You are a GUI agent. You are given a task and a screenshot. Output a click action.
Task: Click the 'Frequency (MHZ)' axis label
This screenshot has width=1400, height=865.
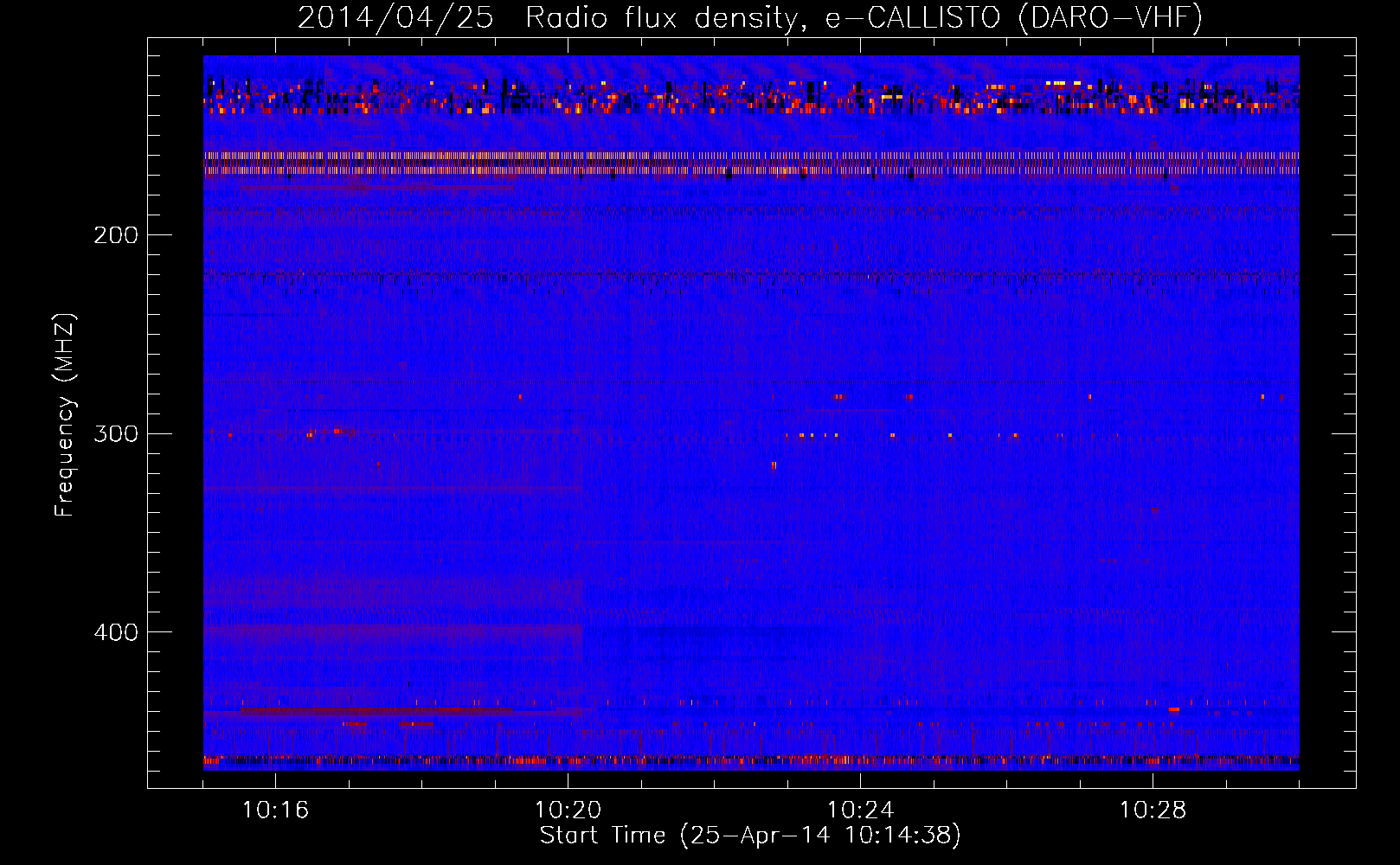click(x=65, y=415)
